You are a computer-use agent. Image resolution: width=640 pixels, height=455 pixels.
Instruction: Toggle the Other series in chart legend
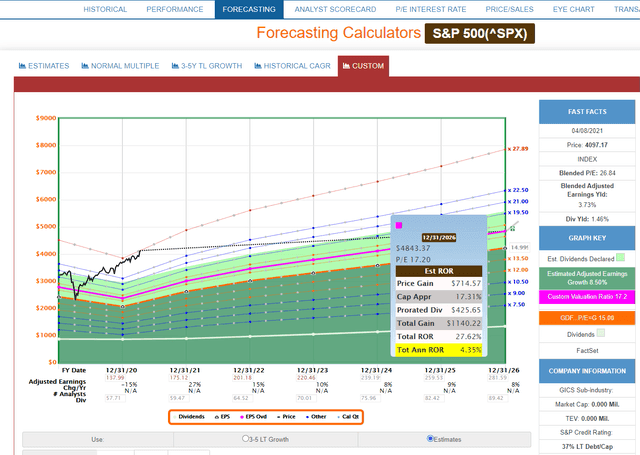(x=316, y=417)
